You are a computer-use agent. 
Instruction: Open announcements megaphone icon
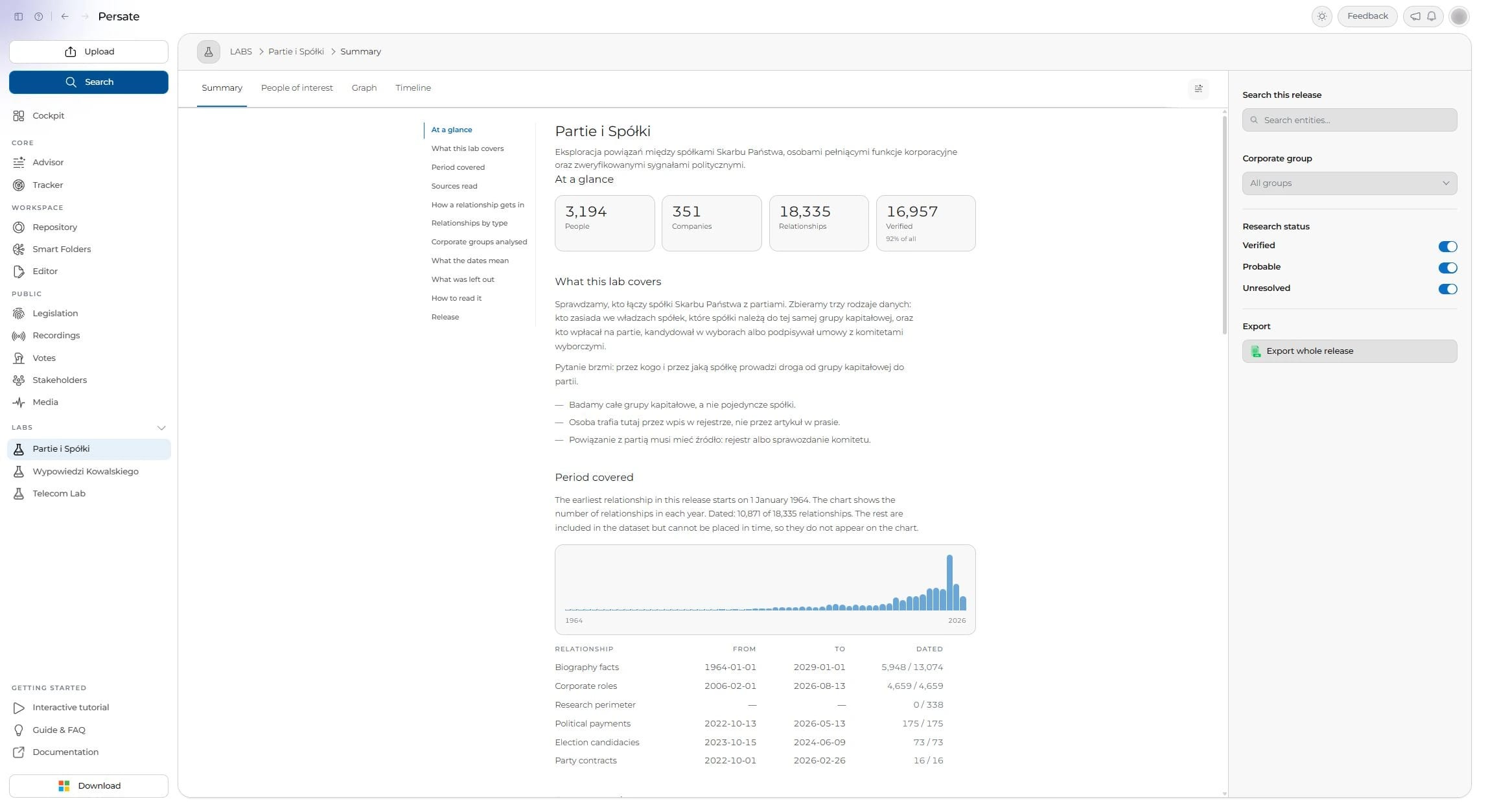point(1415,17)
